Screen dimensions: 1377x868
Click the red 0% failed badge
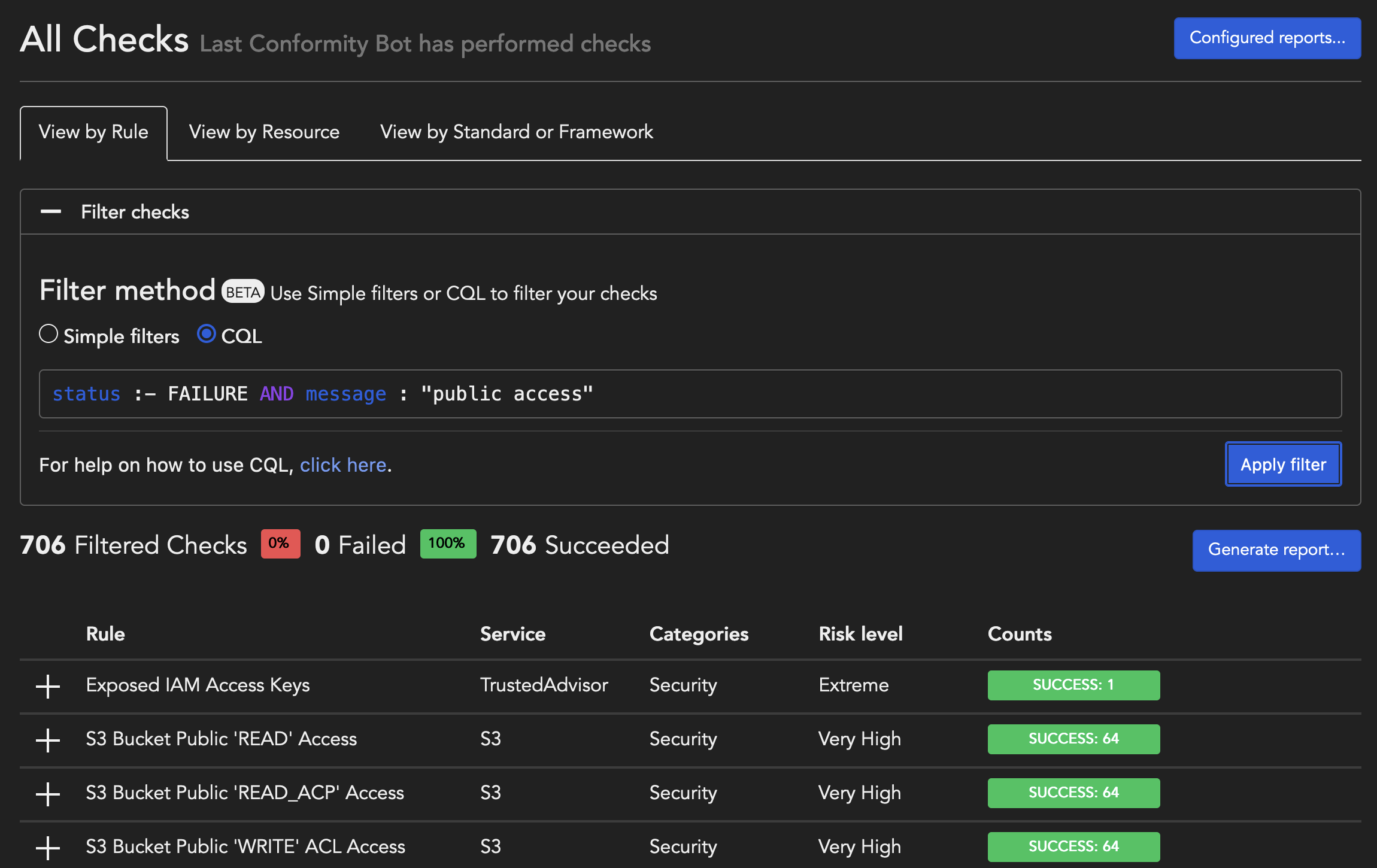280,544
